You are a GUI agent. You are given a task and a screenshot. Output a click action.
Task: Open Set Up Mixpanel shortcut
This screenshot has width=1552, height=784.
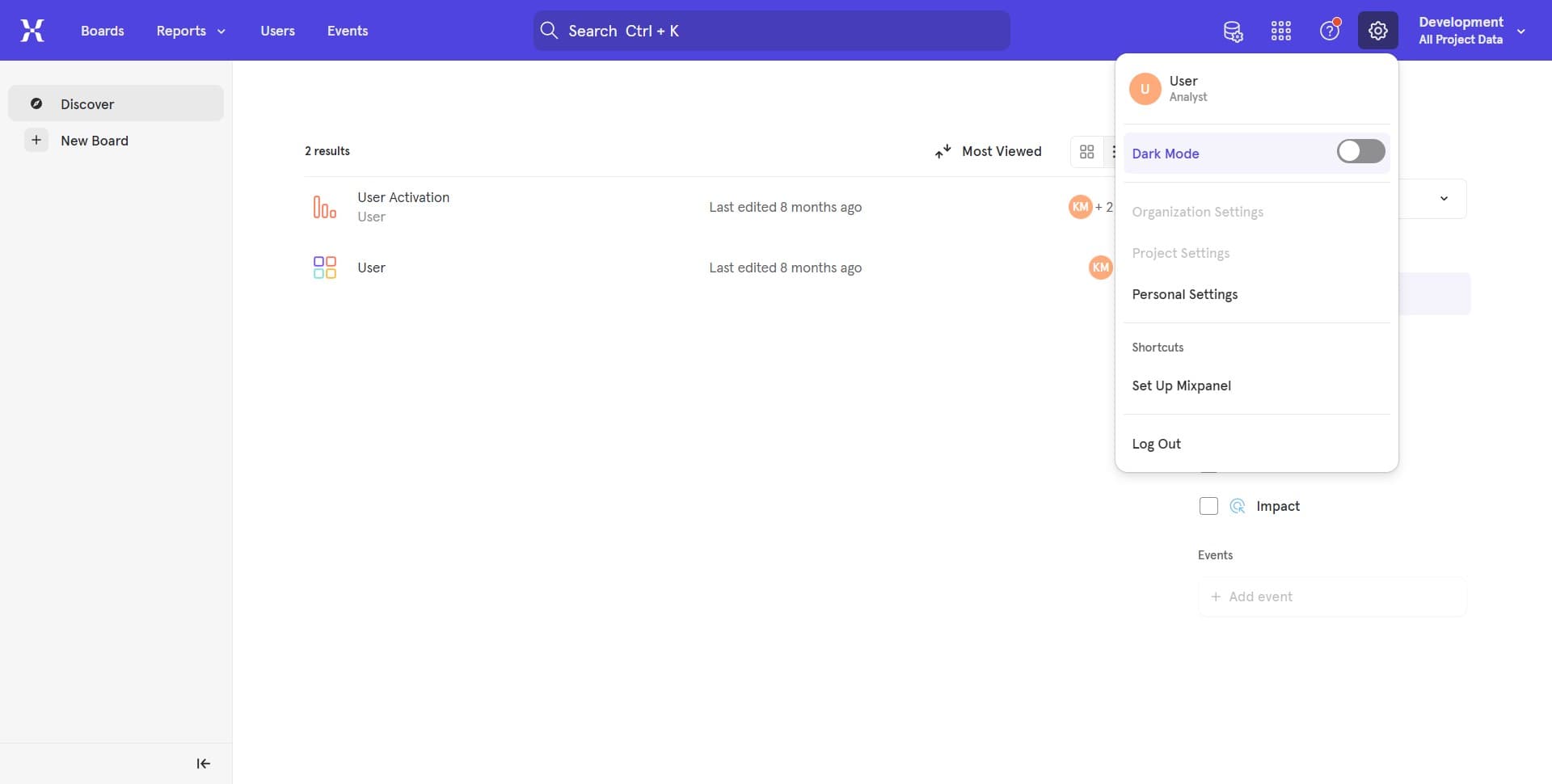point(1181,386)
